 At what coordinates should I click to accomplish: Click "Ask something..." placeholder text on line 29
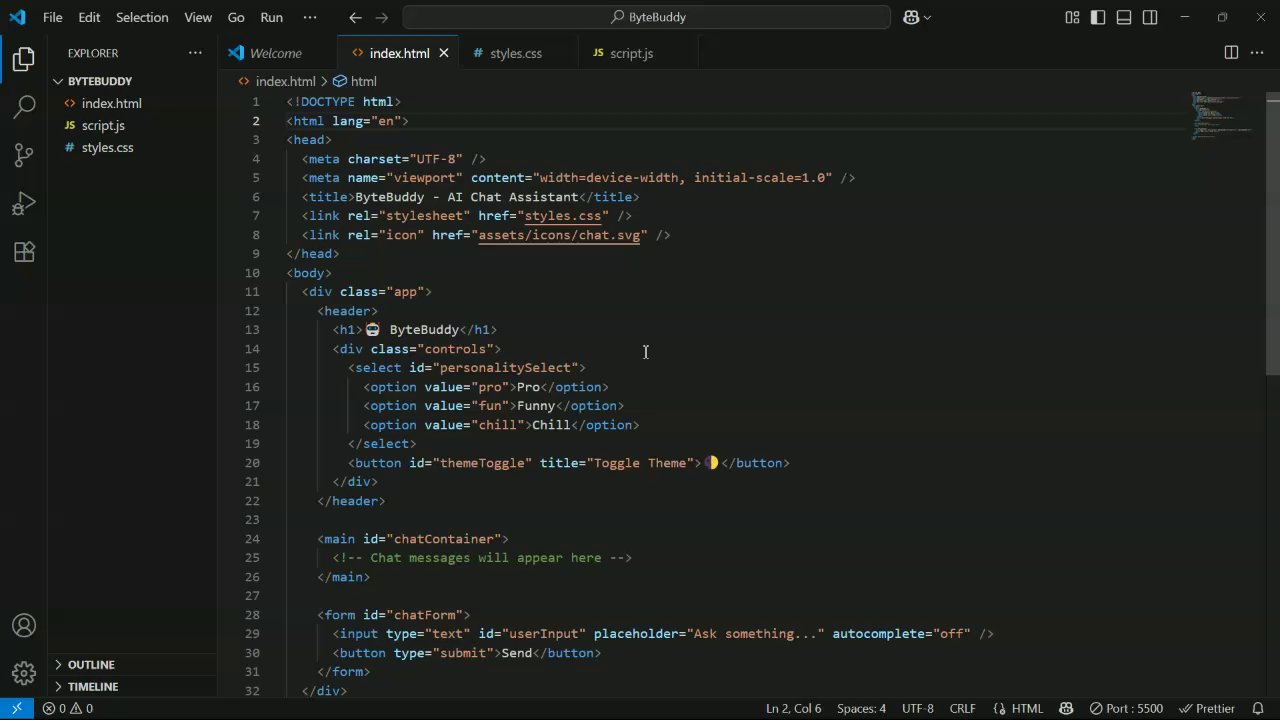(x=755, y=634)
